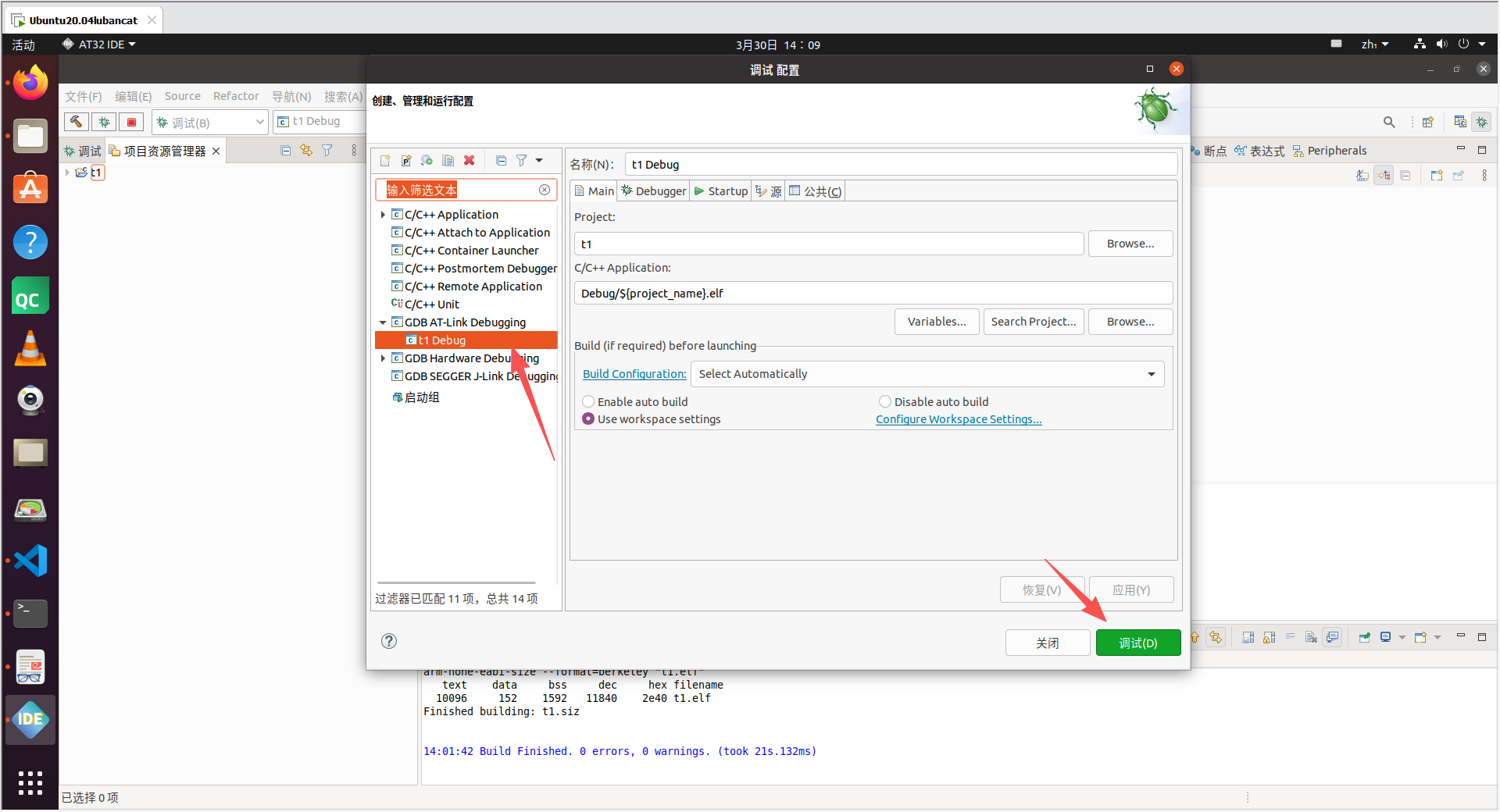Pin the console view
The height and width of the screenshot is (812, 1500).
click(1364, 638)
